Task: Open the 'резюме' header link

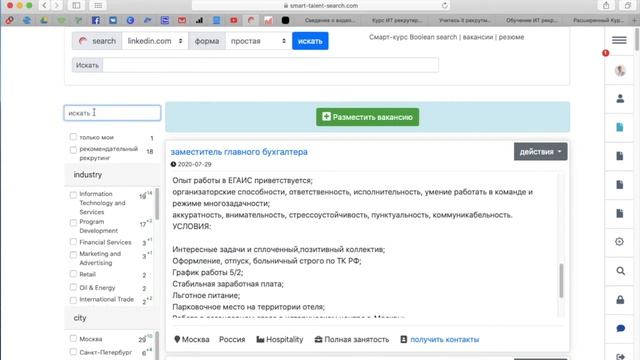Action: pyautogui.click(x=511, y=37)
